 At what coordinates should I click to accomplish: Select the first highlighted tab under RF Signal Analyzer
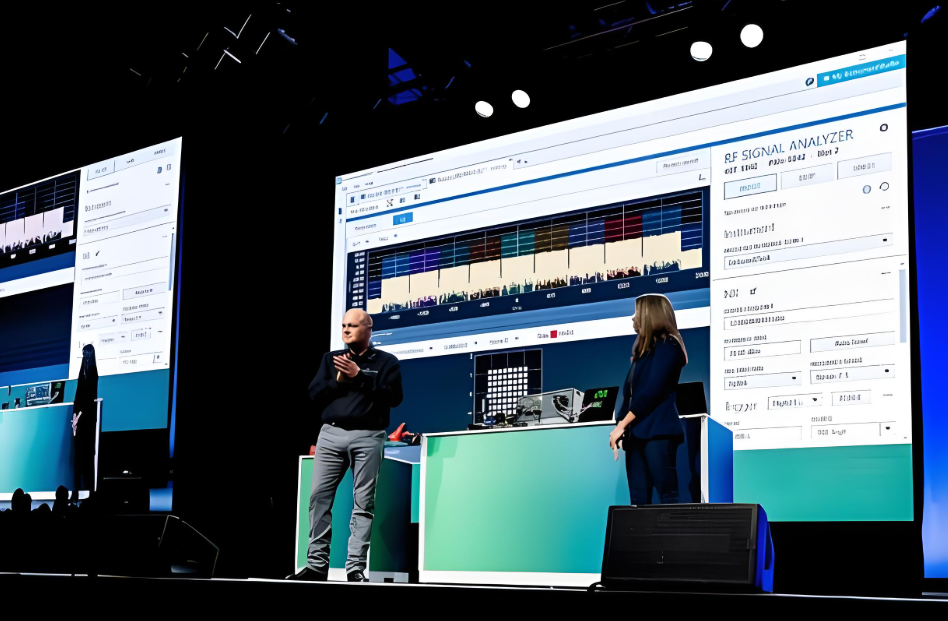coord(749,186)
